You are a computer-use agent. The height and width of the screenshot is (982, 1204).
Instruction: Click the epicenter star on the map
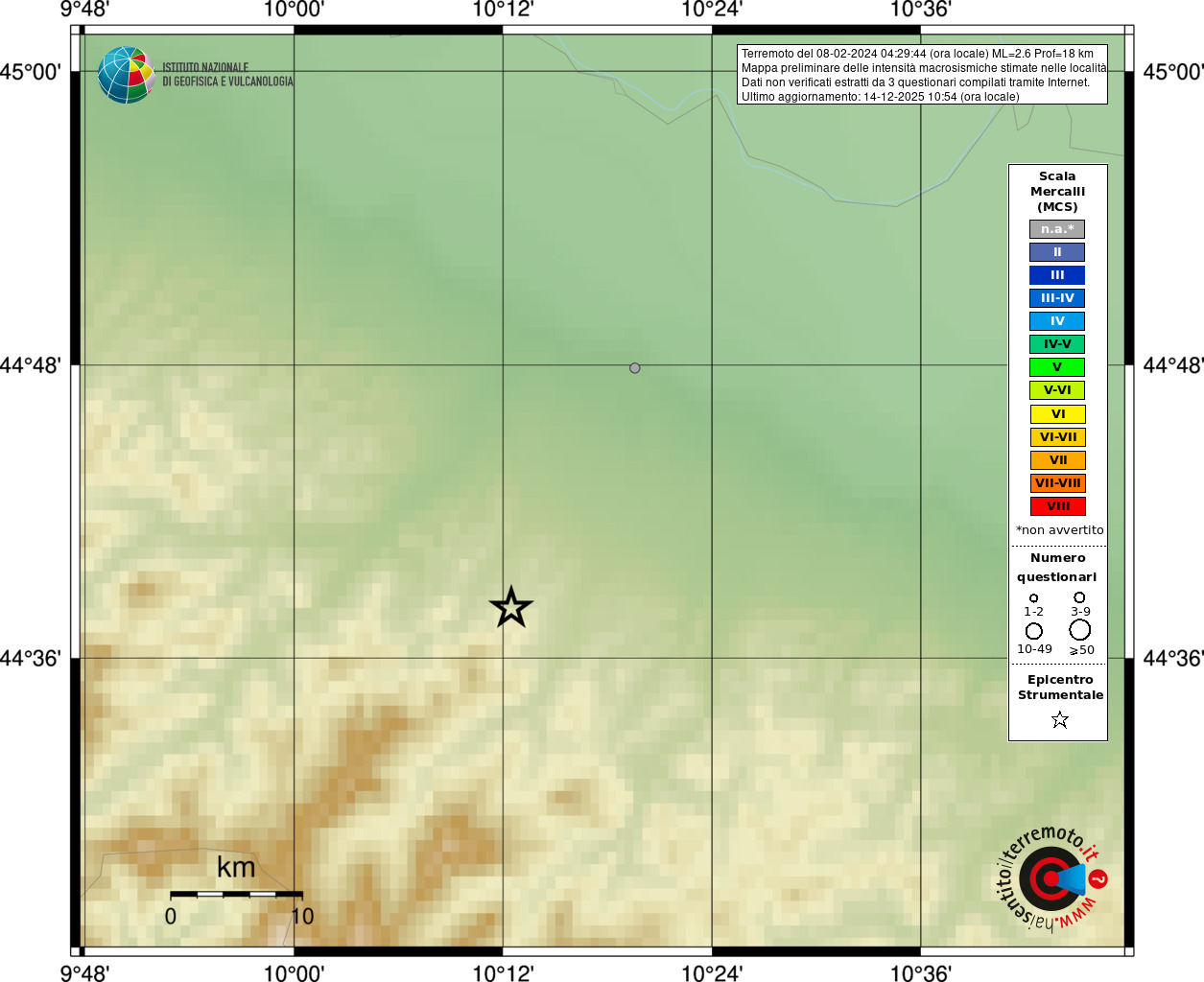click(x=511, y=607)
